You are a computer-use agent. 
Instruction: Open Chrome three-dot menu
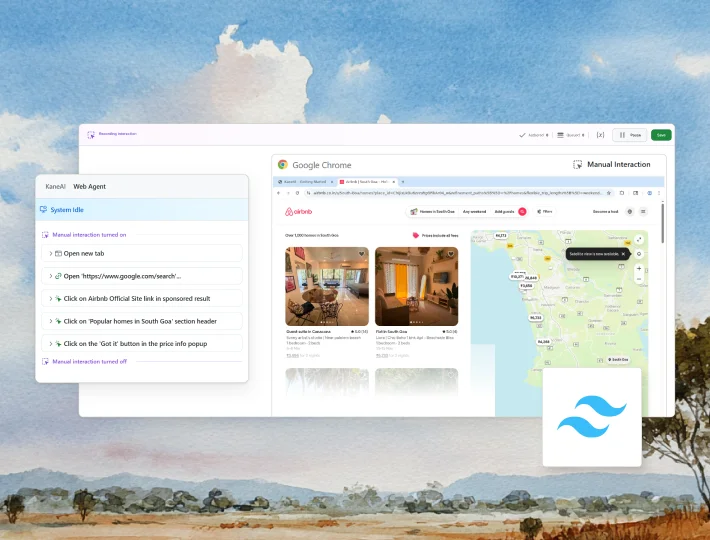[659, 193]
